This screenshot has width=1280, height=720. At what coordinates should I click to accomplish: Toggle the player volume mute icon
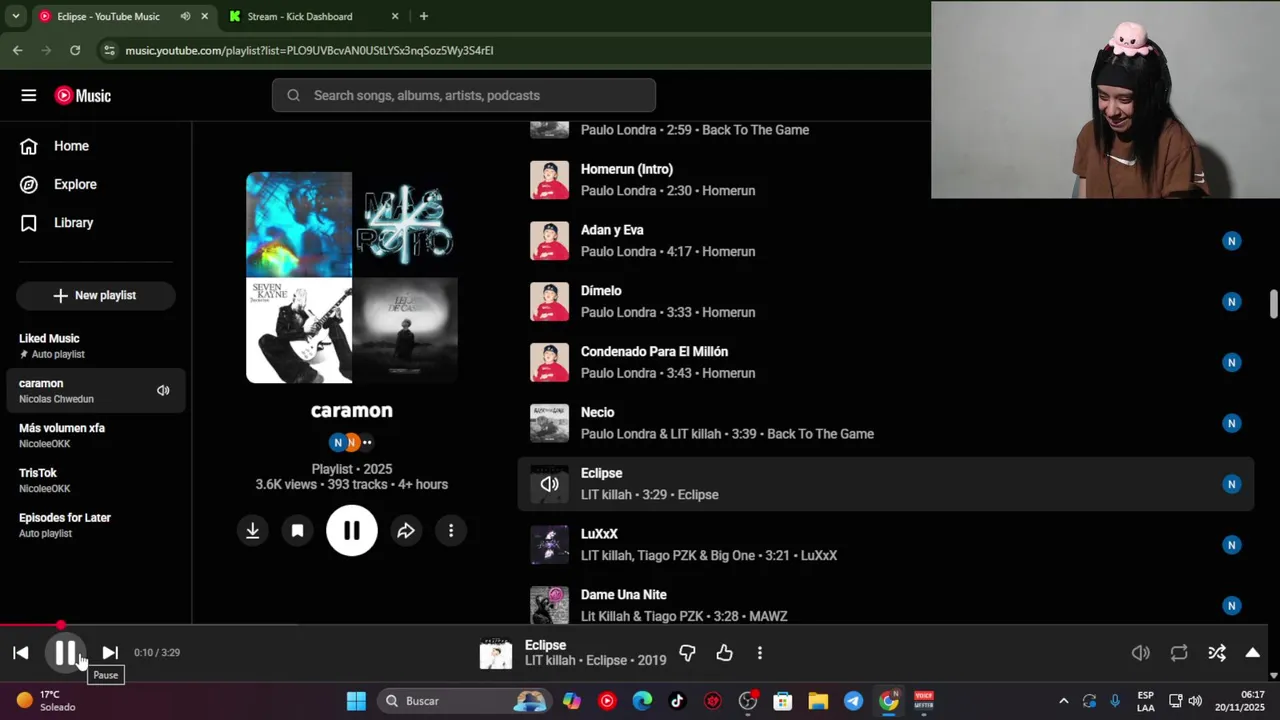point(1140,653)
